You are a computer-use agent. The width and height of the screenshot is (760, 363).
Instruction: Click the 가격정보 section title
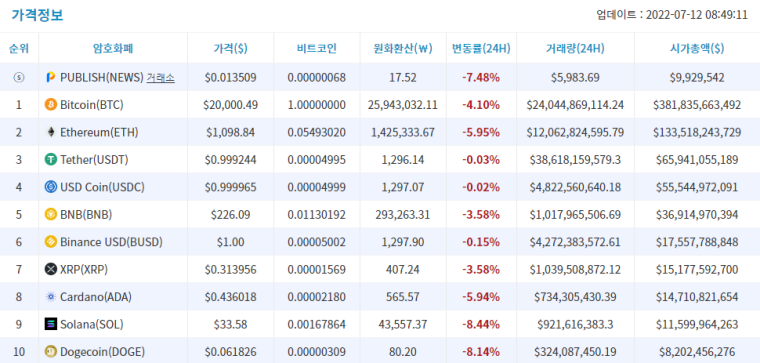37,15
